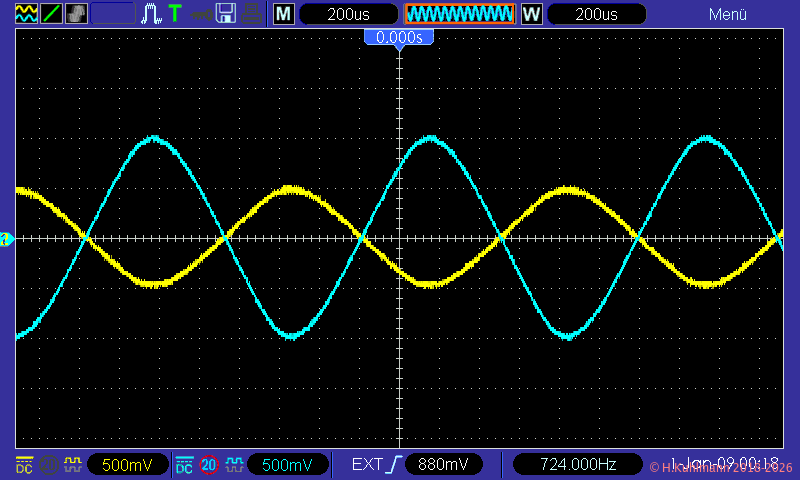The height and width of the screenshot is (480, 800).
Task: Click the 0.000s trigger position marker
Action: tap(399, 37)
